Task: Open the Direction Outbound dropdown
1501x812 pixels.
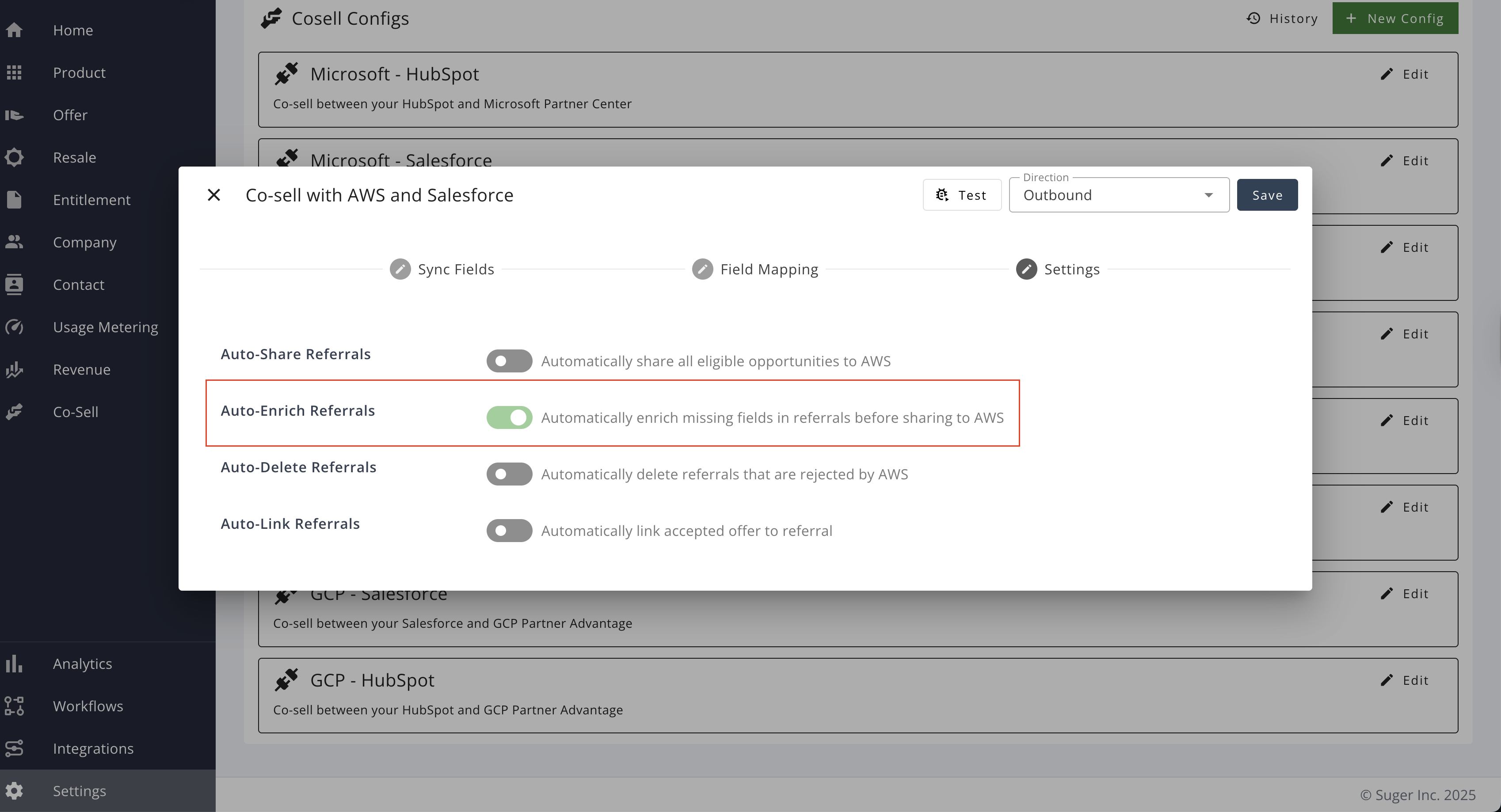Action: pos(1107,195)
